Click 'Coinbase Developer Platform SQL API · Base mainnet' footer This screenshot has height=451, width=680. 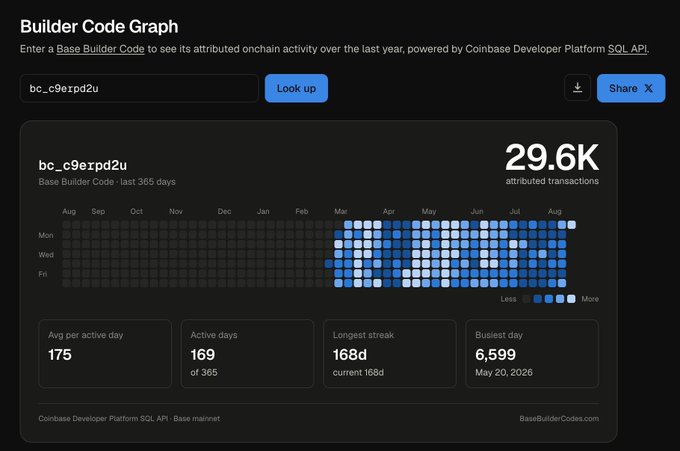click(129, 418)
